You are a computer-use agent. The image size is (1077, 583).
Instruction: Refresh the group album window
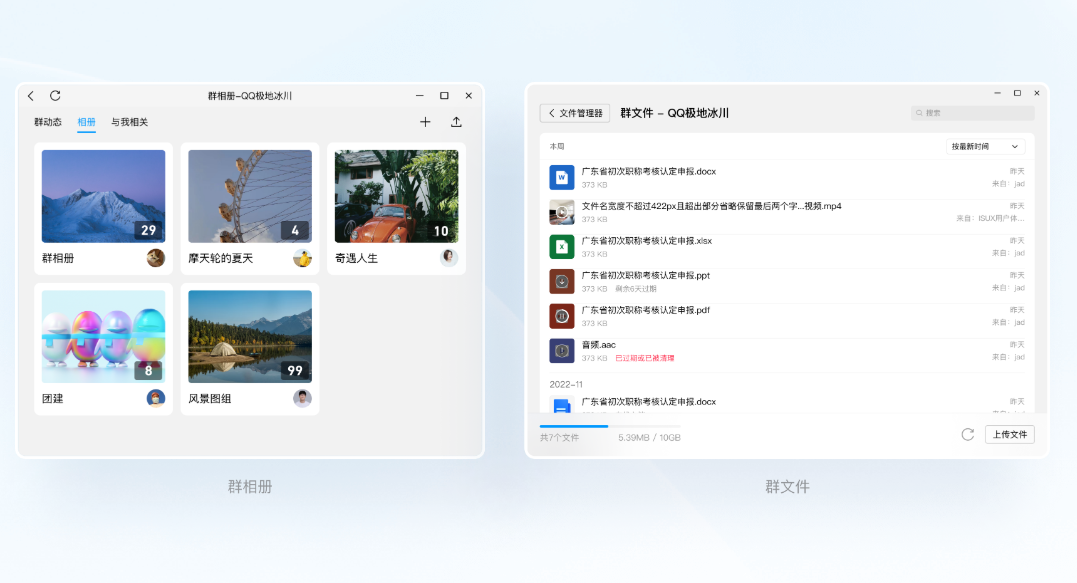(56, 95)
